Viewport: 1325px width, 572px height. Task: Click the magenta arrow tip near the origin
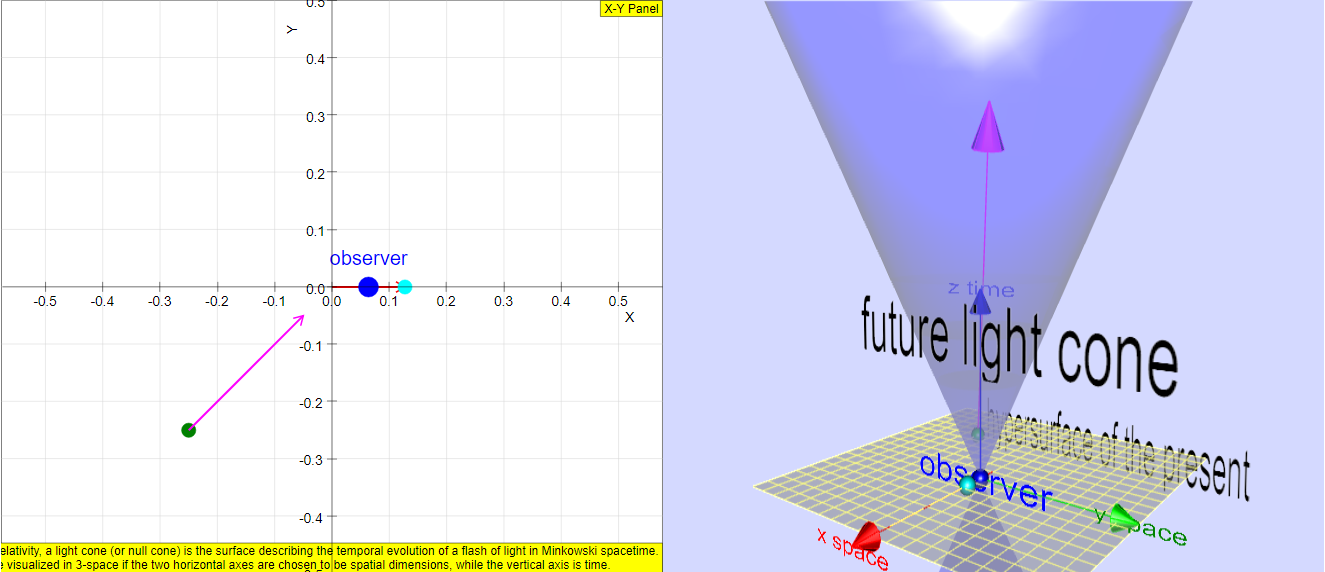(x=299, y=319)
